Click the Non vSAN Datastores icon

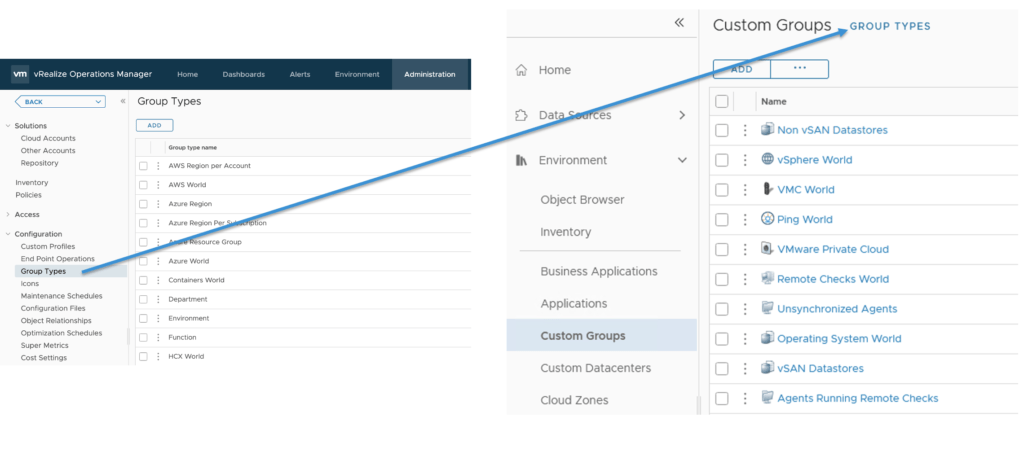pyautogui.click(x=767, y=129)
